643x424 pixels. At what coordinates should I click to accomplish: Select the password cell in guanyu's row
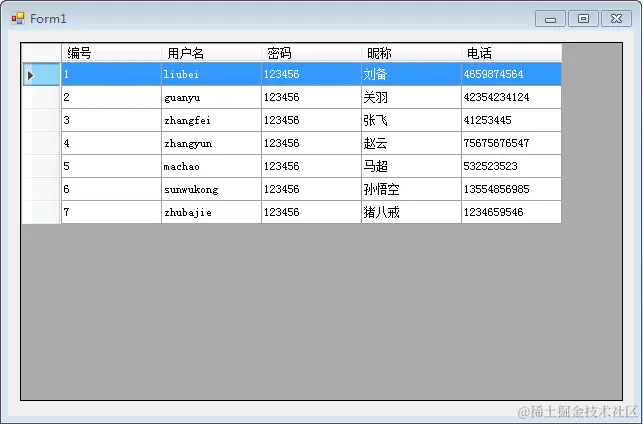tap(311, 97)
